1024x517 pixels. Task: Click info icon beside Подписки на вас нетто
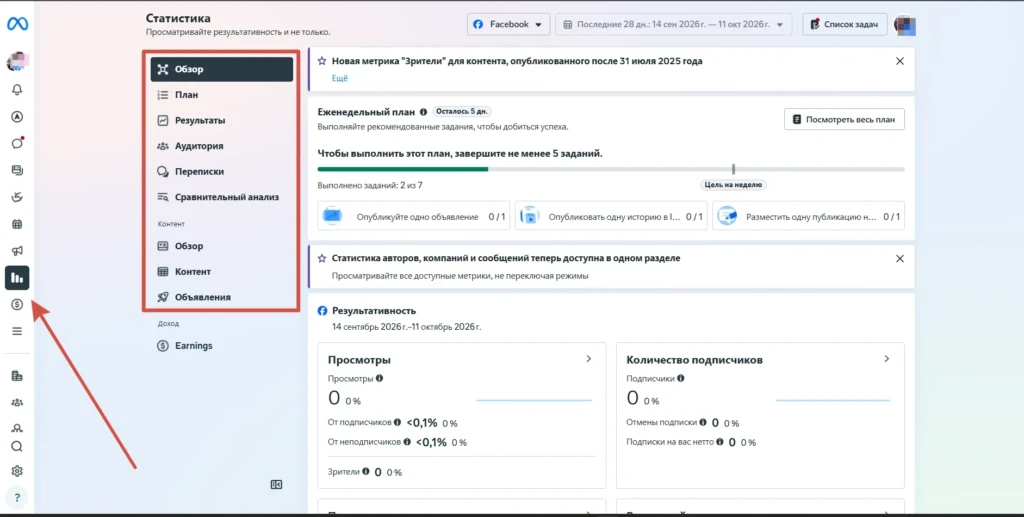(720, 442)
